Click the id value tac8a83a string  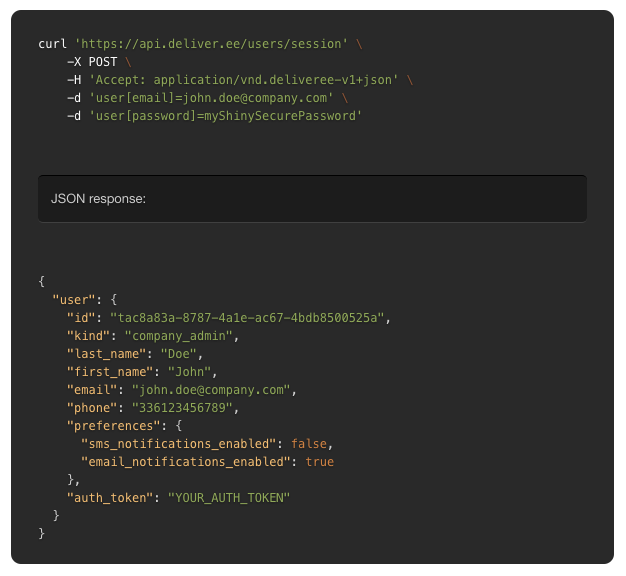247,318
